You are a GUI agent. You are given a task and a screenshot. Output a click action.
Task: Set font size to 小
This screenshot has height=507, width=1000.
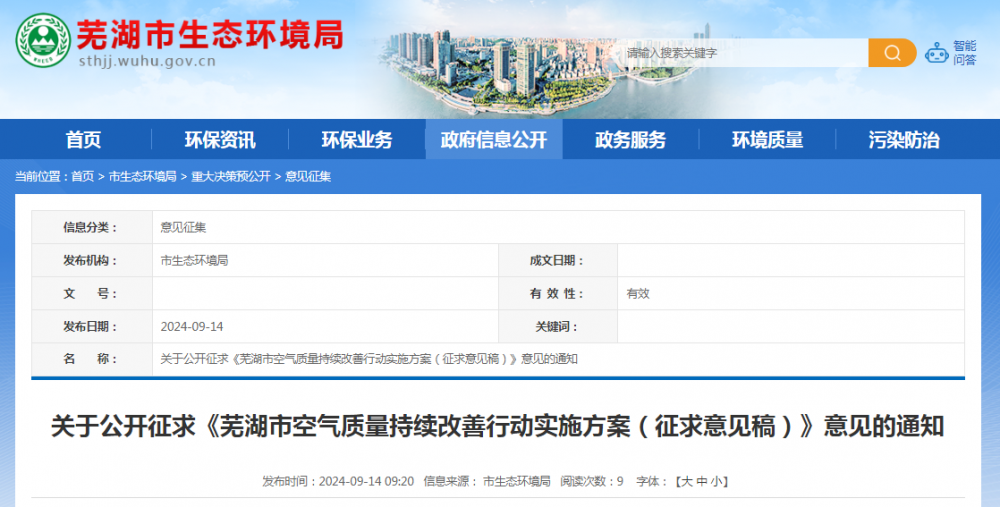[x=716, y=481]
